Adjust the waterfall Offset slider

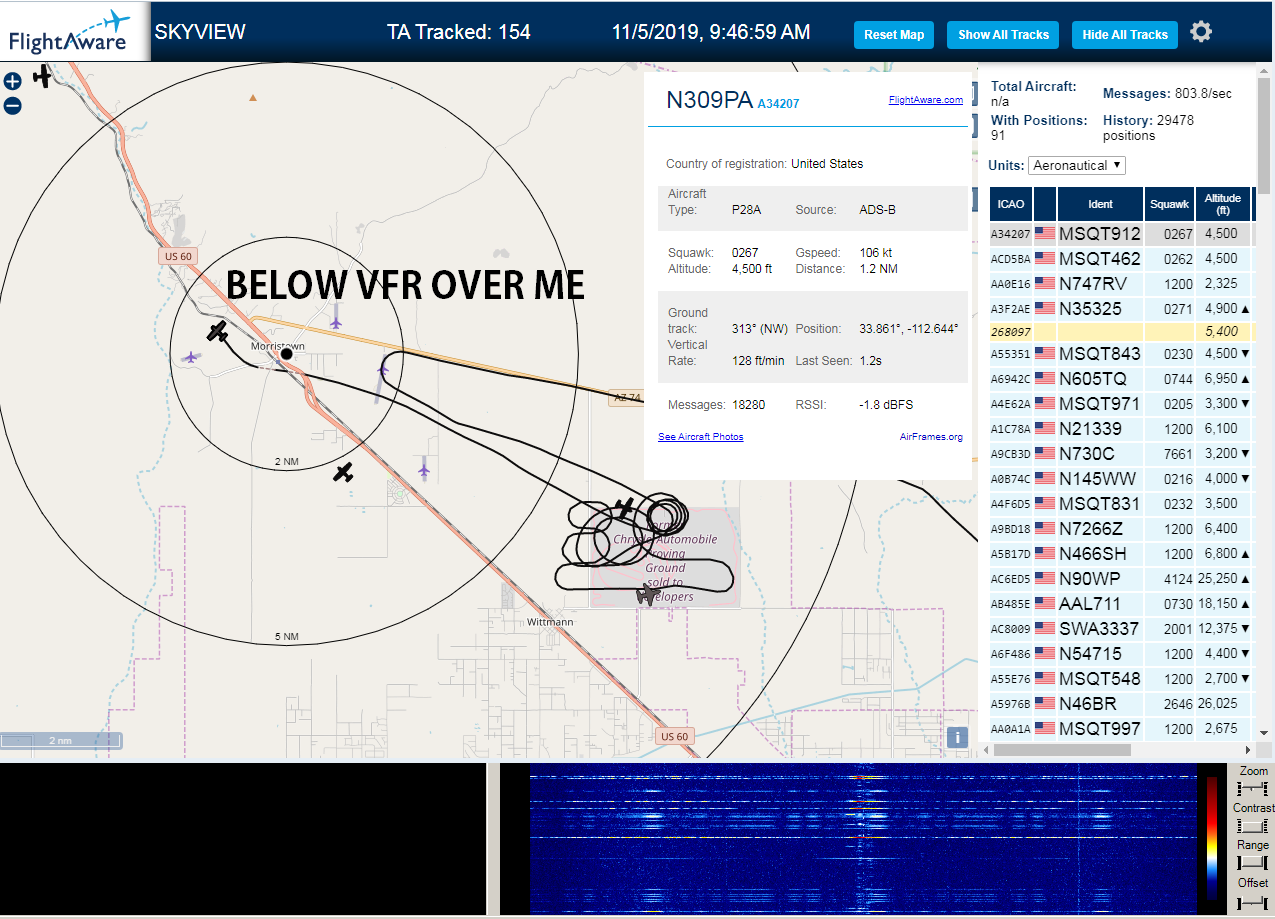[1252, 902]
